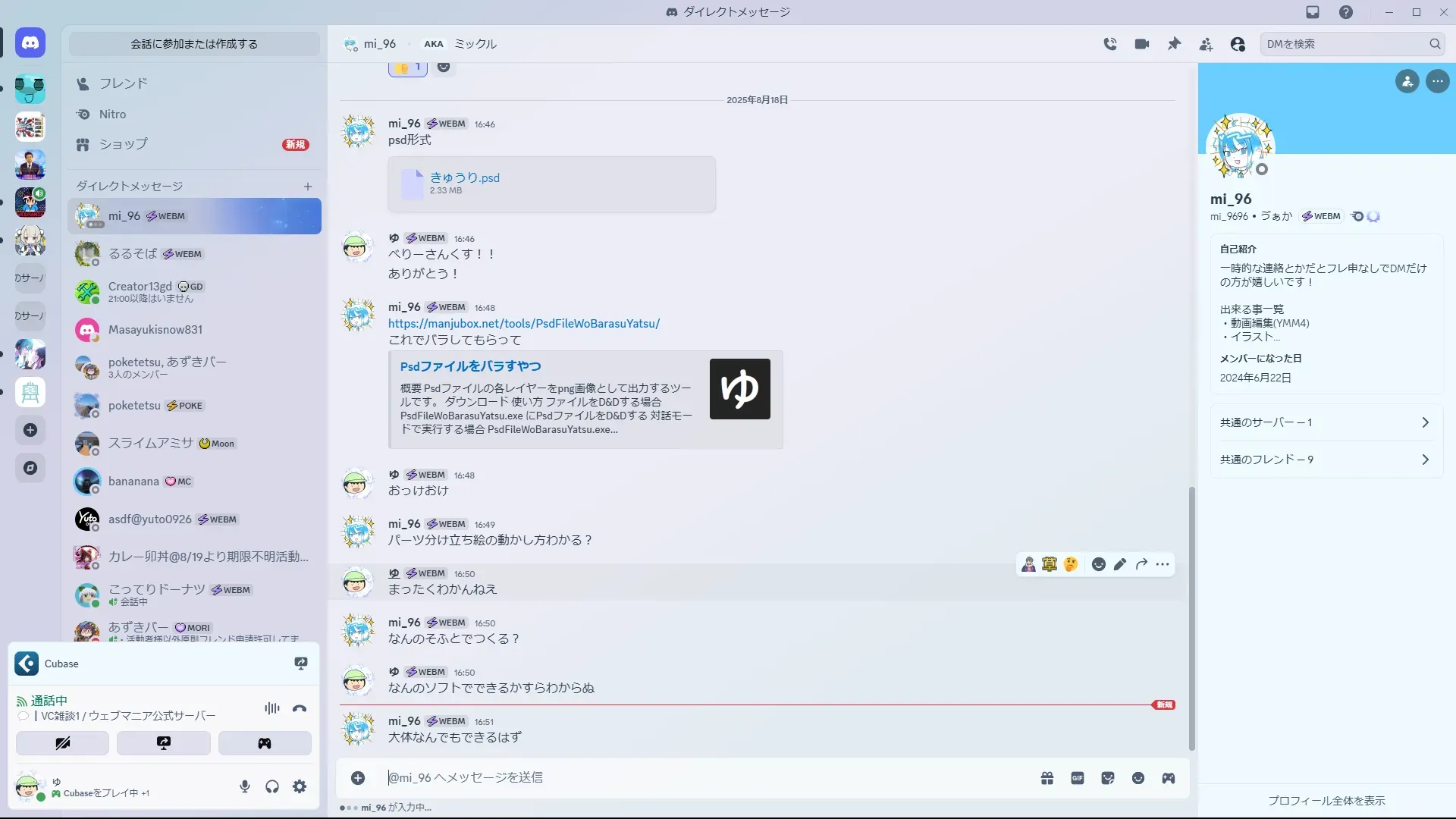Start a voice call with mi_96
Viewport: 1456px width, 819px height.
[x=1110, y=44]
